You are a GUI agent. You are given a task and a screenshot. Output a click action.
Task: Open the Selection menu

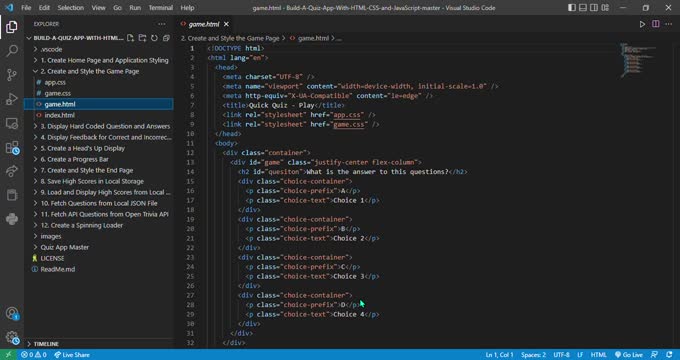[x=71, y=8]
